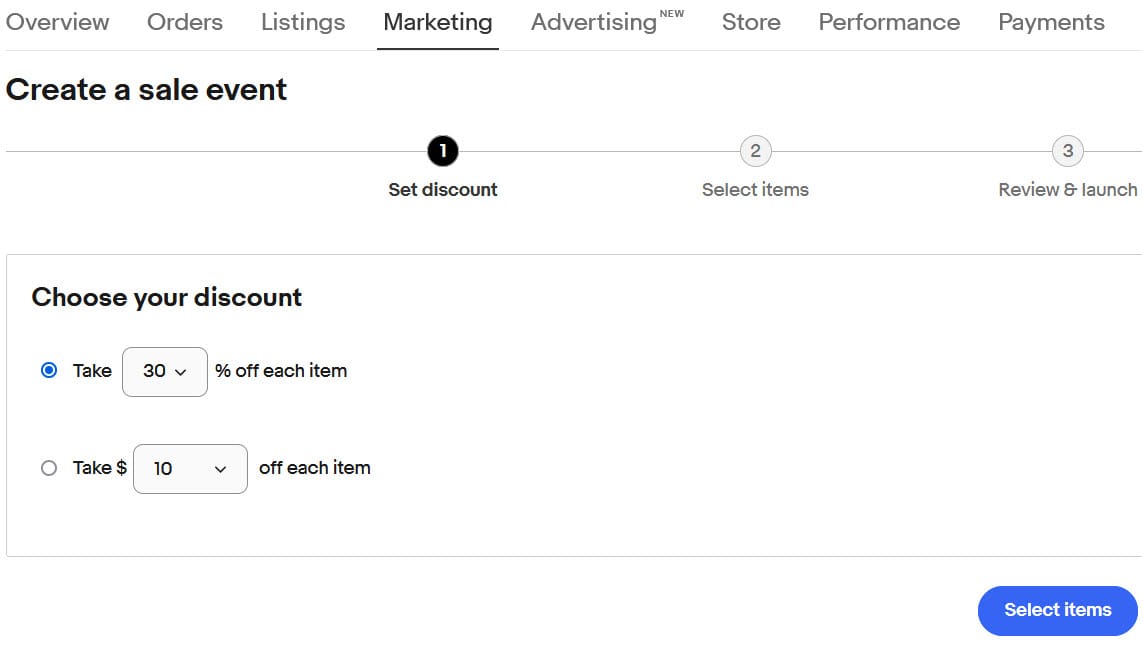Viewport: 1143px width, 645px height.
Task: Open the Advertising tab
Action: [x=594, y=22]
